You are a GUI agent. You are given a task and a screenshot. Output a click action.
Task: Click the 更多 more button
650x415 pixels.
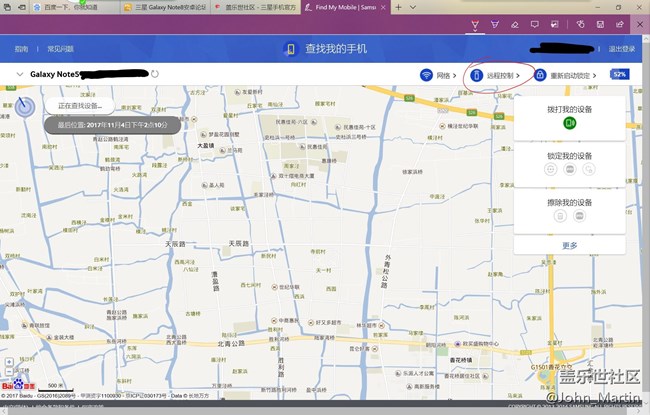570,245
